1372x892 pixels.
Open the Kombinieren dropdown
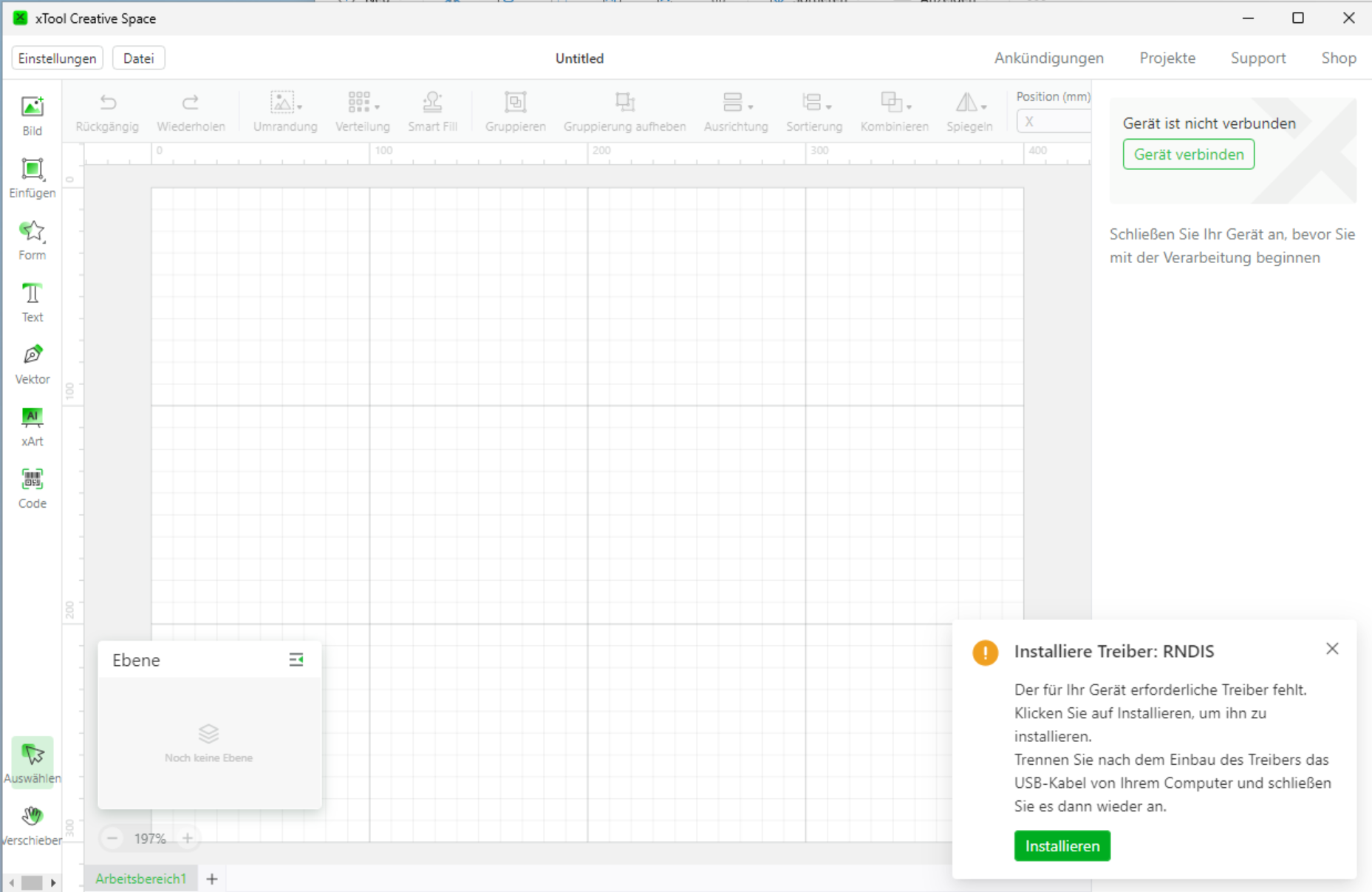point(894,111)
